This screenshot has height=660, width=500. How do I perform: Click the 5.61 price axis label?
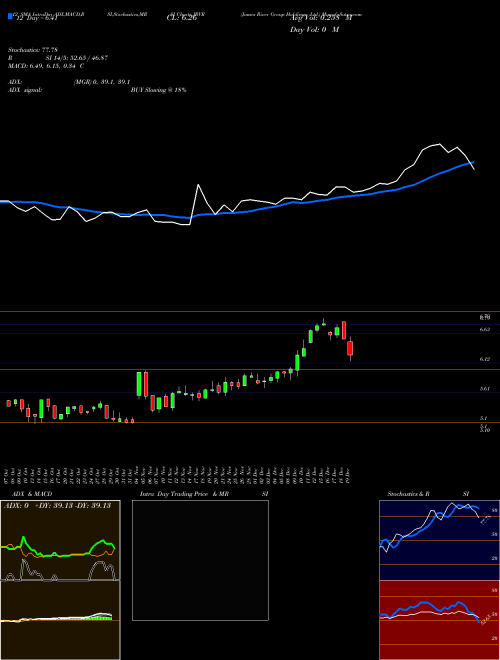click(x=484, y=389)
